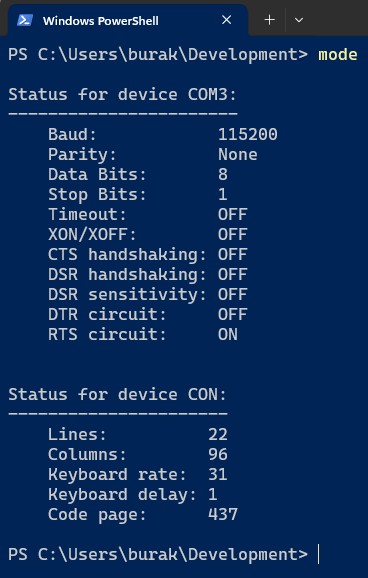Click the typed mode command text
The width and height of the screenshot is (368, 578).
(338, 55)
